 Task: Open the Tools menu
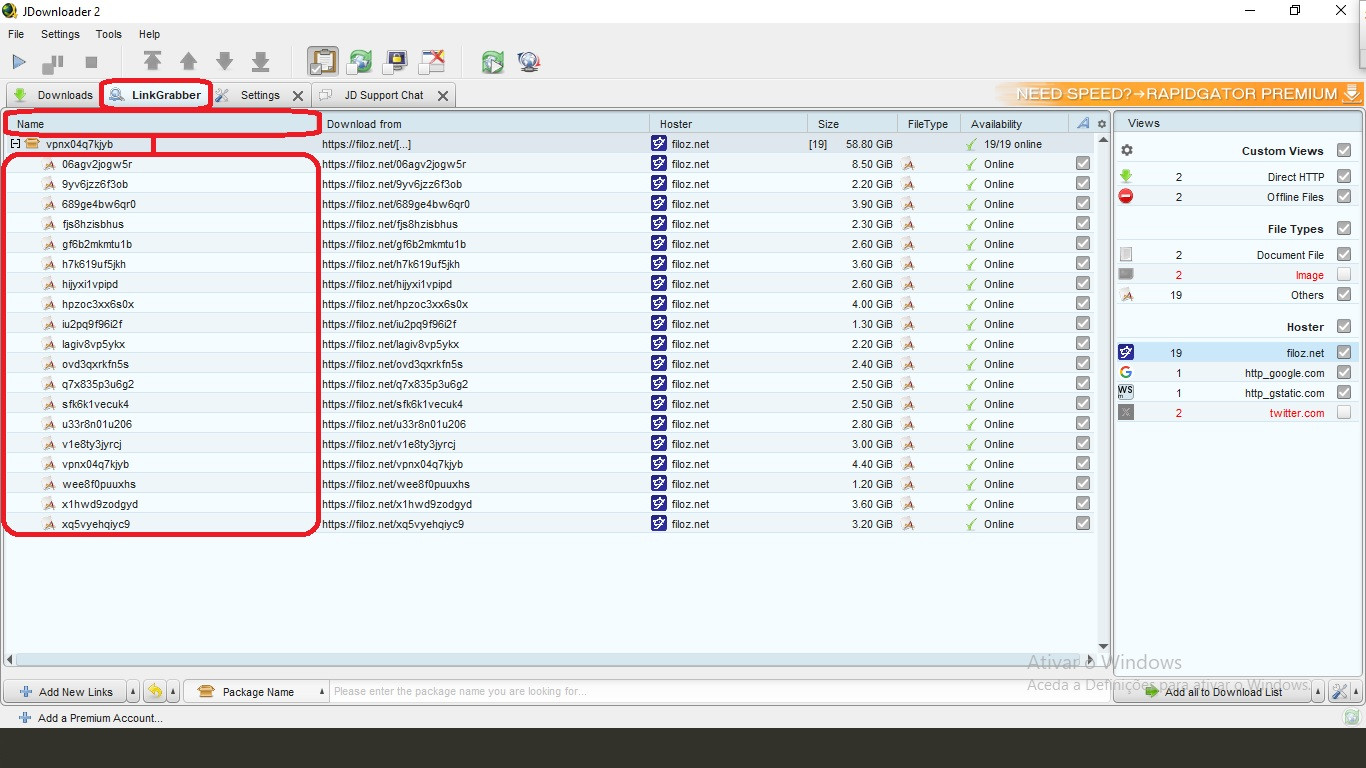coord(108,34)
